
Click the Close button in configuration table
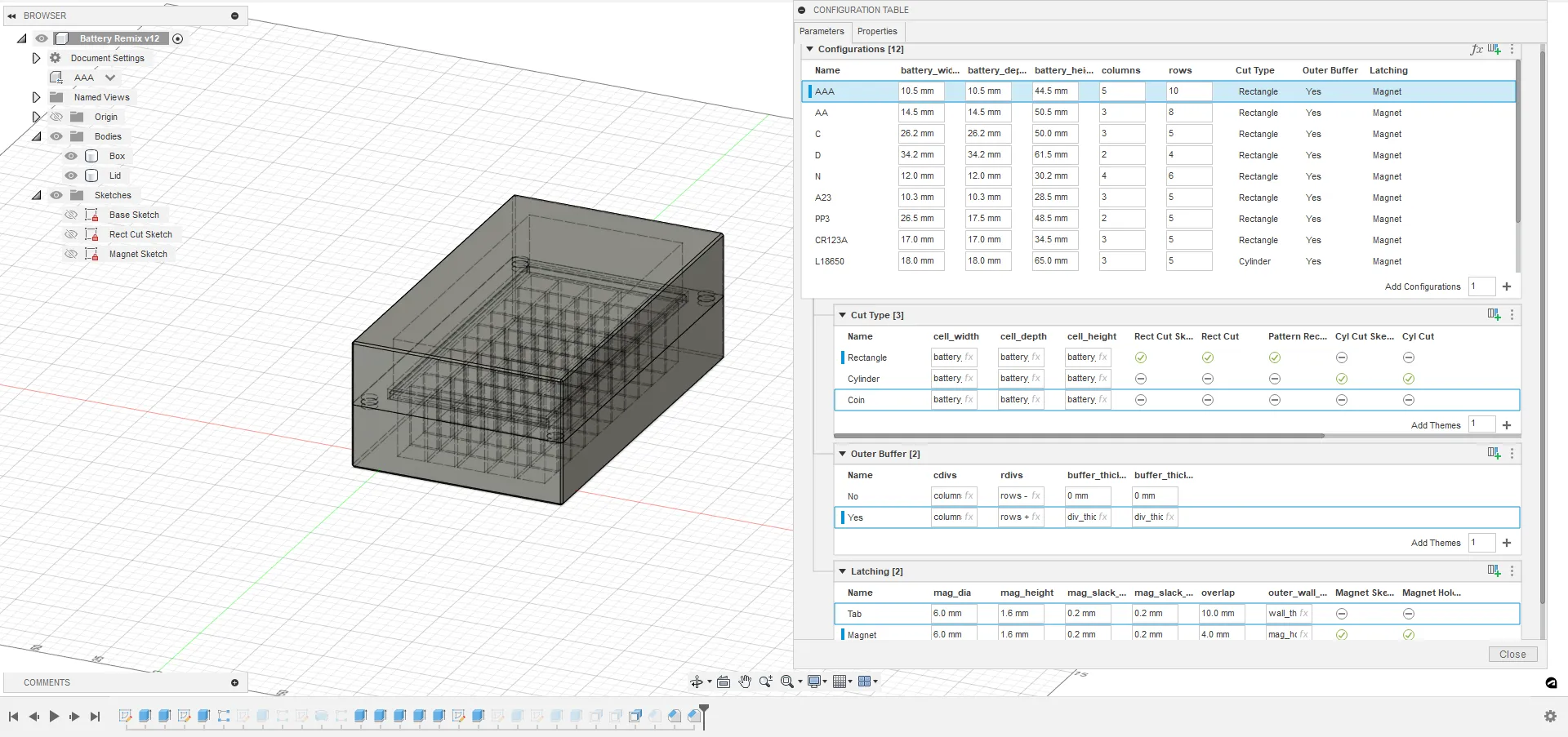1512,655
